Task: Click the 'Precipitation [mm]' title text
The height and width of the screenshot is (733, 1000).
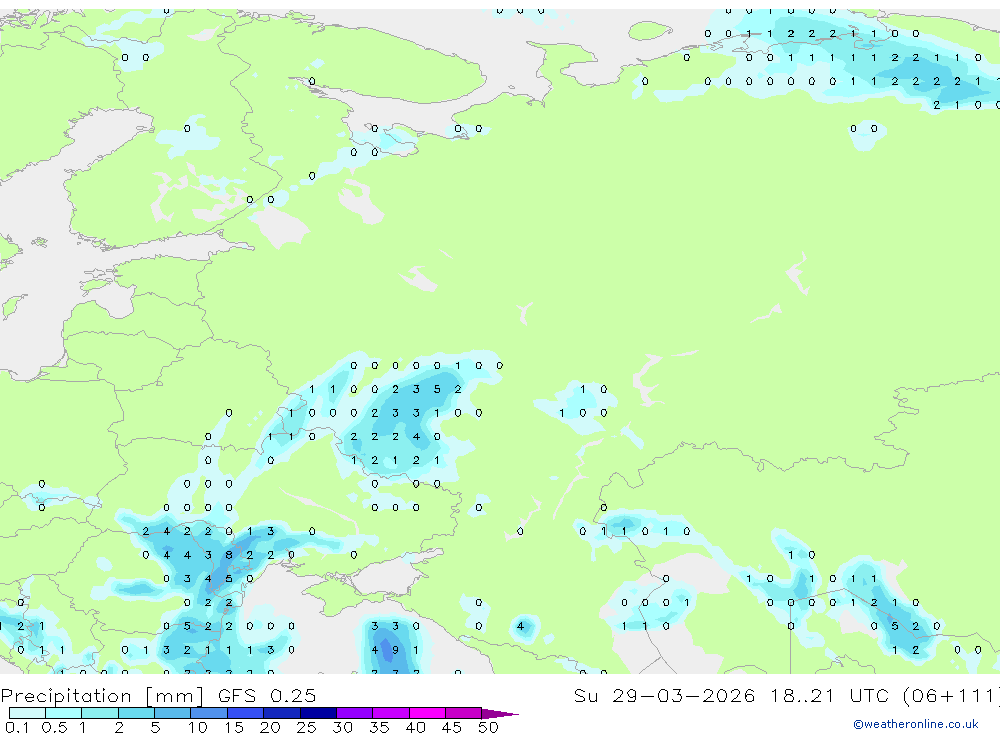Action: (102, 696)
